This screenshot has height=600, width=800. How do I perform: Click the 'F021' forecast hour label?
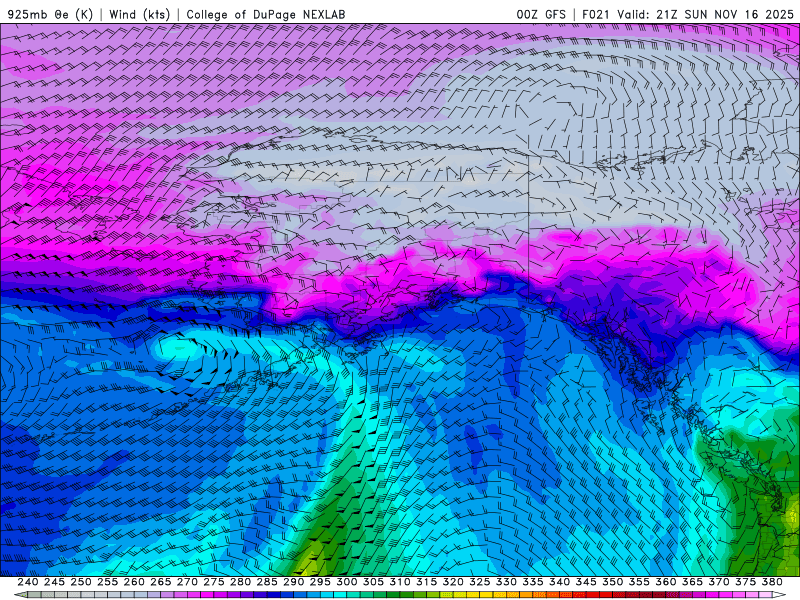tap(596, 14)
